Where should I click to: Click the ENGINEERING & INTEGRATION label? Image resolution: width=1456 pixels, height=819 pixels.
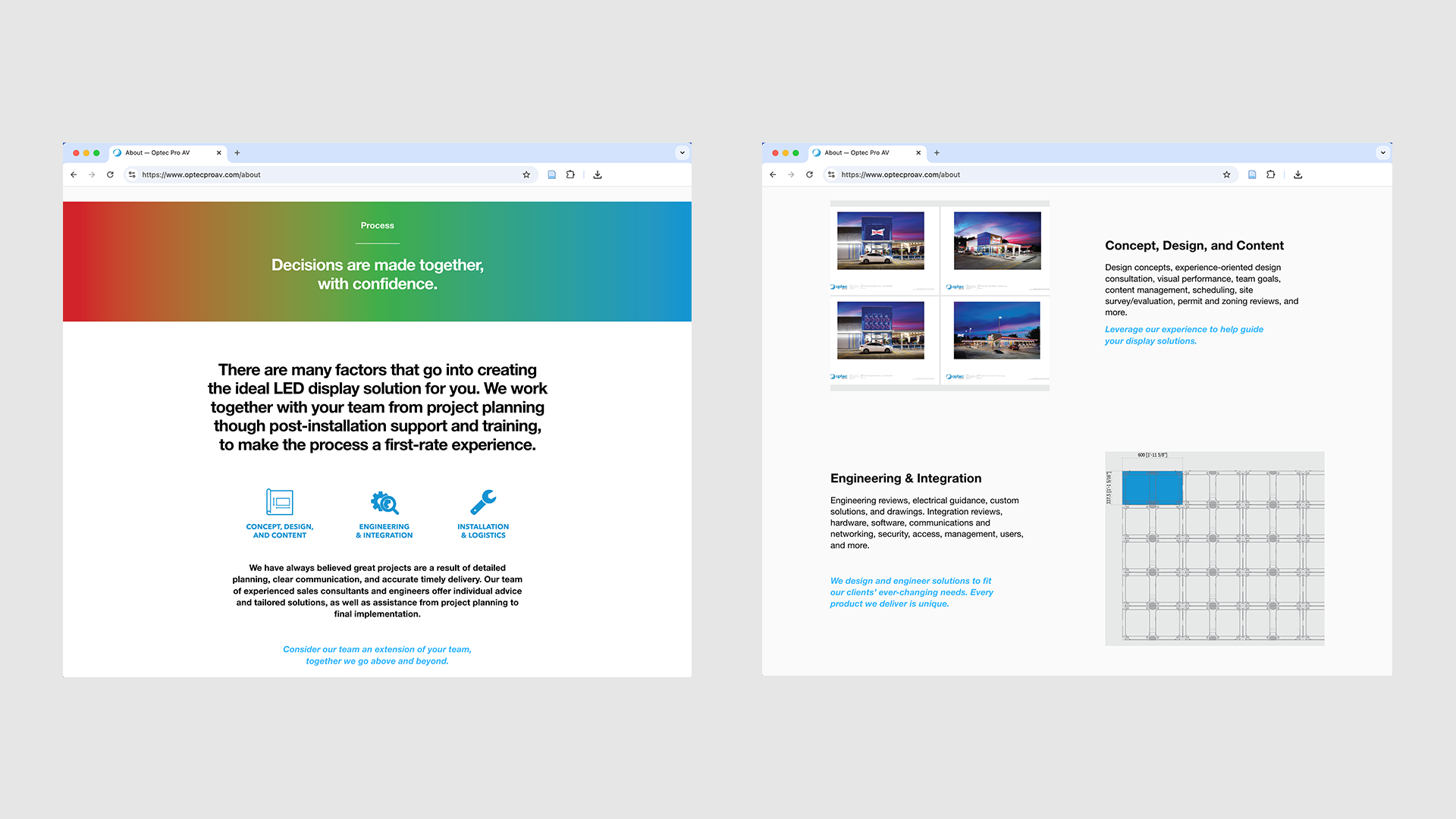click(x=384, y=531)
